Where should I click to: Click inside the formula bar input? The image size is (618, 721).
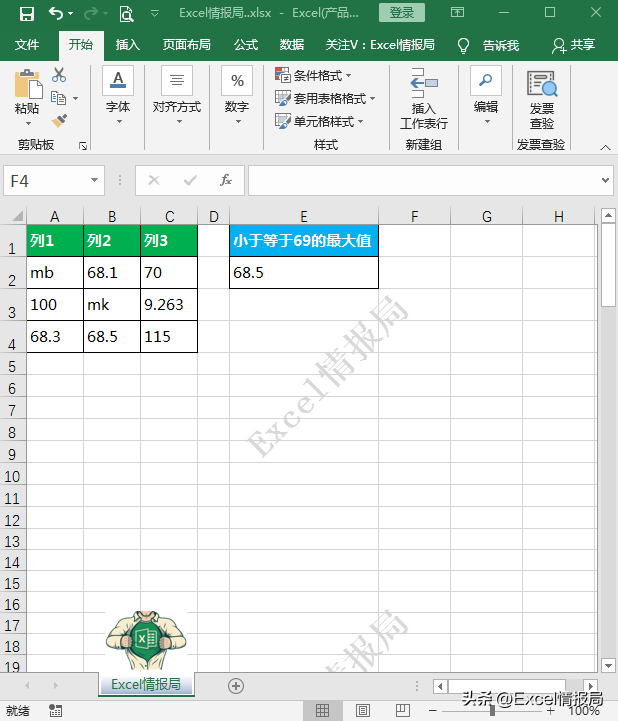pyautogui.click(x=423, y=181)
